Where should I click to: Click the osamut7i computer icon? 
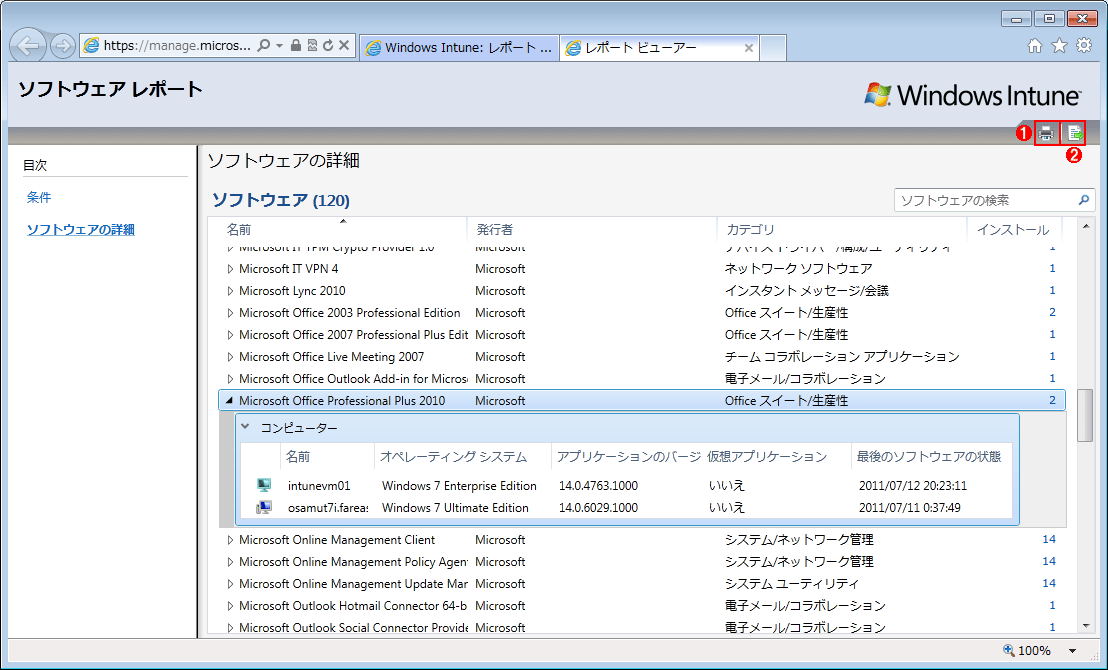click(x=264, y=507)
